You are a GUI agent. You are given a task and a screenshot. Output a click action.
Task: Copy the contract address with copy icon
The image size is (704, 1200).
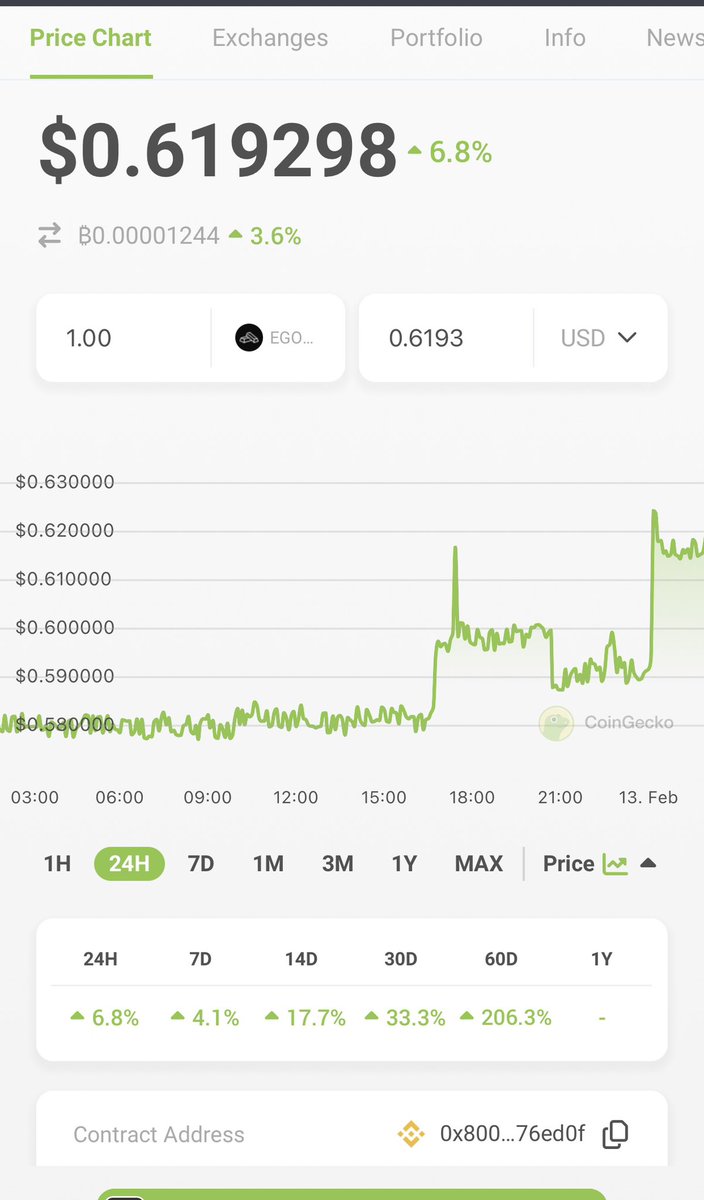click(x=616, y=1134)
